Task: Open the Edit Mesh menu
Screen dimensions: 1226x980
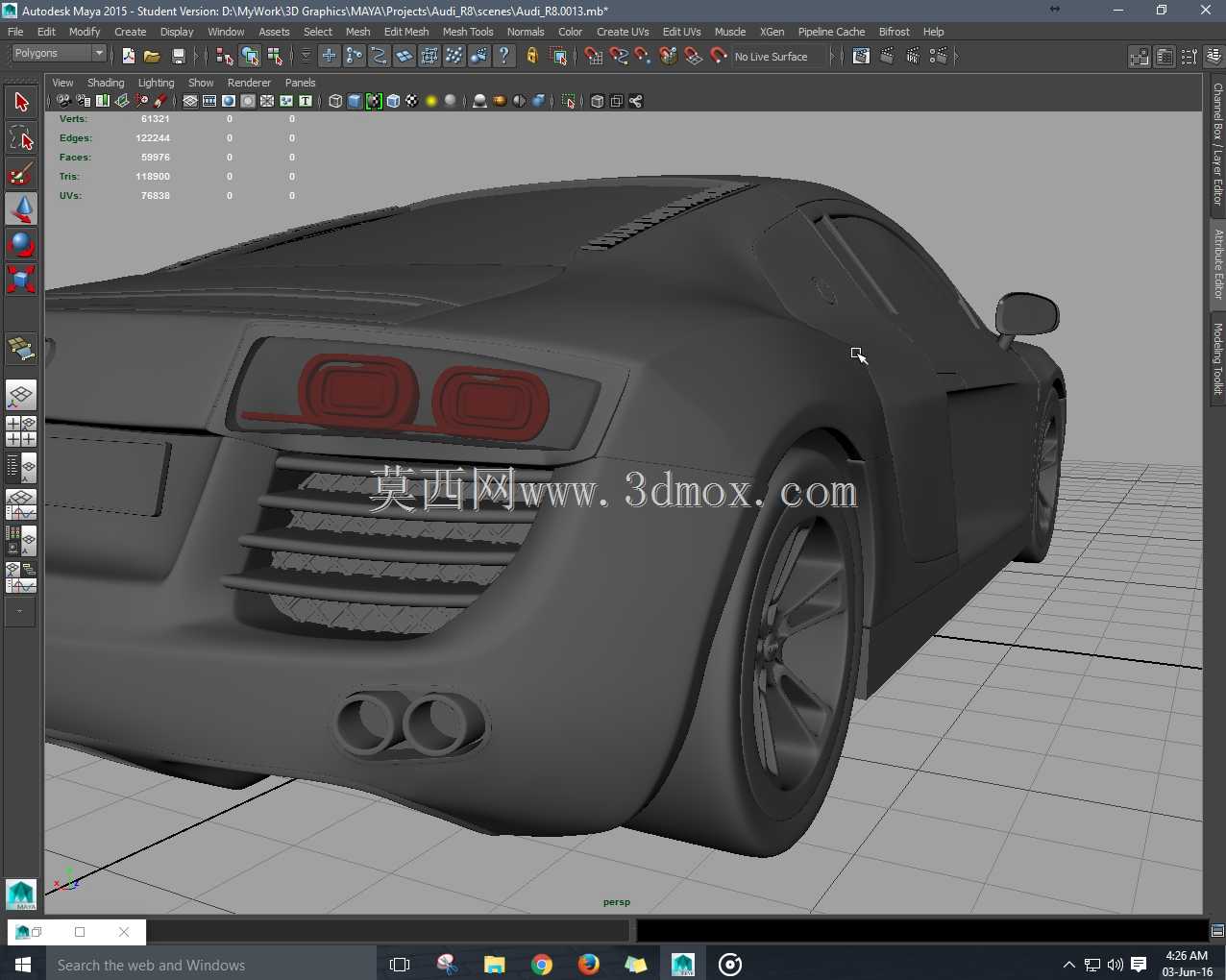Action: tap(406, 32)
